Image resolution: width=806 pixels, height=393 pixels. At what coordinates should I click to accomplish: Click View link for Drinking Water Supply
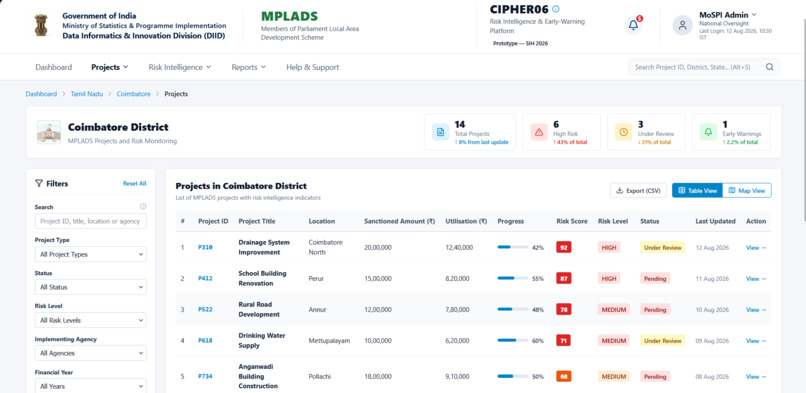756,341
